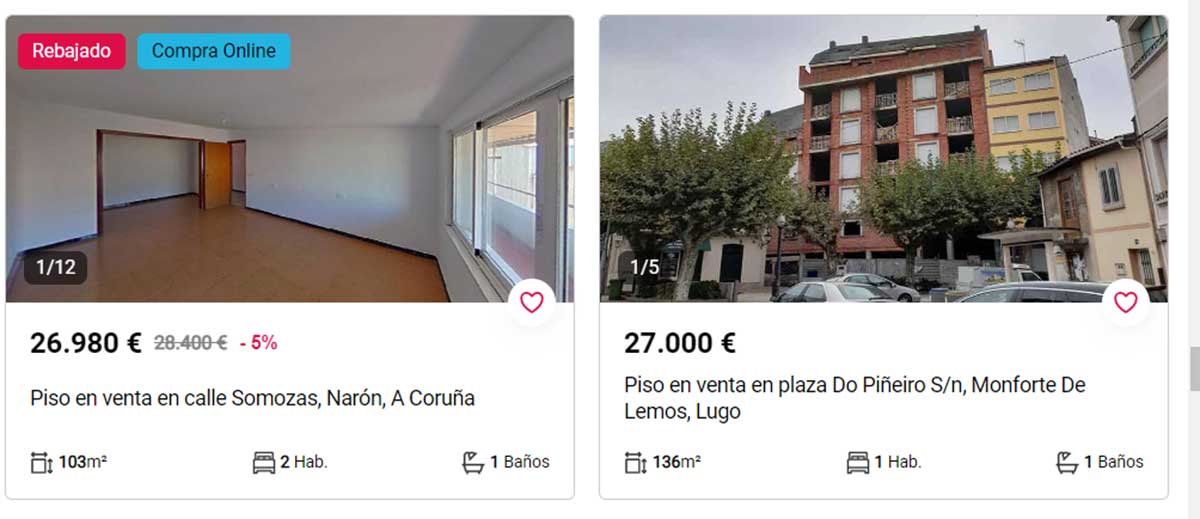Click the 27.000 € price
The height and width of the screenshot is (519, 1200).
(x=680, y=343)
